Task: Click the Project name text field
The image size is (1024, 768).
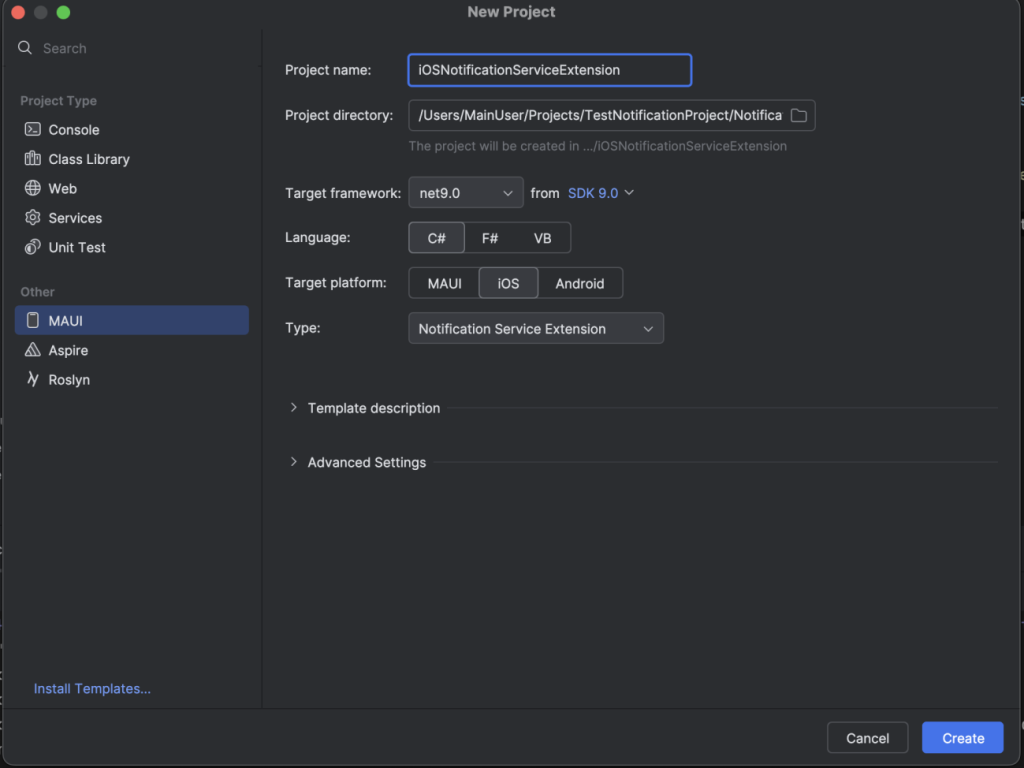Action: 550,70
